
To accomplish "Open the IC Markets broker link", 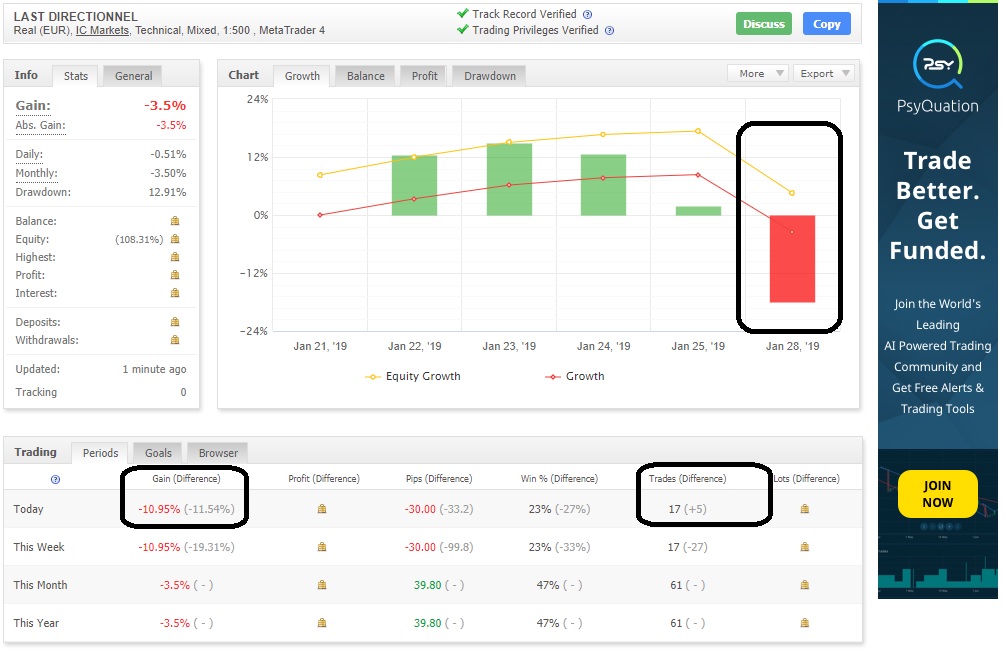I will point(103,30).
